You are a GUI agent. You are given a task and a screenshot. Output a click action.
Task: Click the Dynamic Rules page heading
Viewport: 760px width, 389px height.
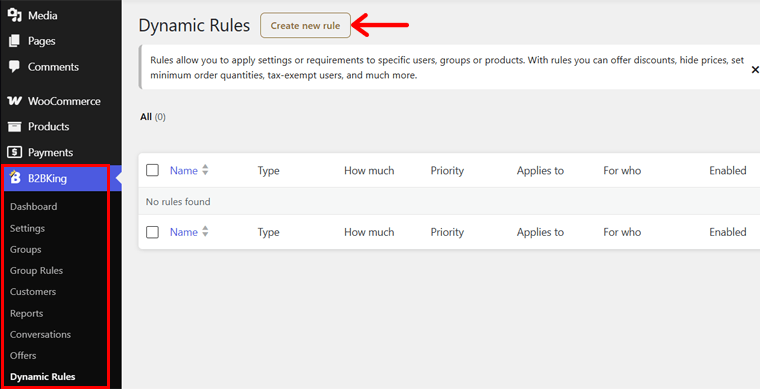click(x=194, y=25)
